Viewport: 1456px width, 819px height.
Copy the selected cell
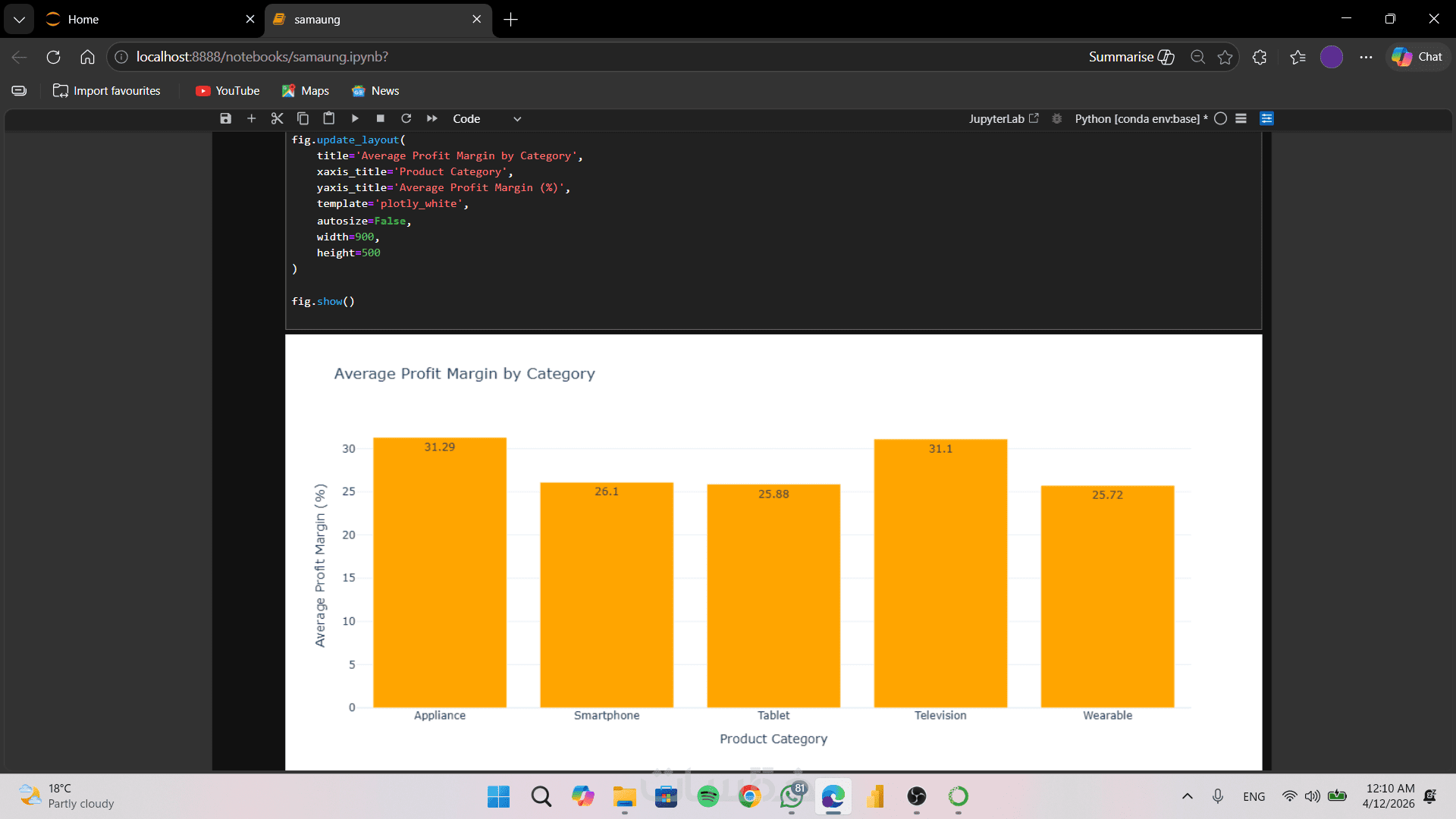(303, 118)
